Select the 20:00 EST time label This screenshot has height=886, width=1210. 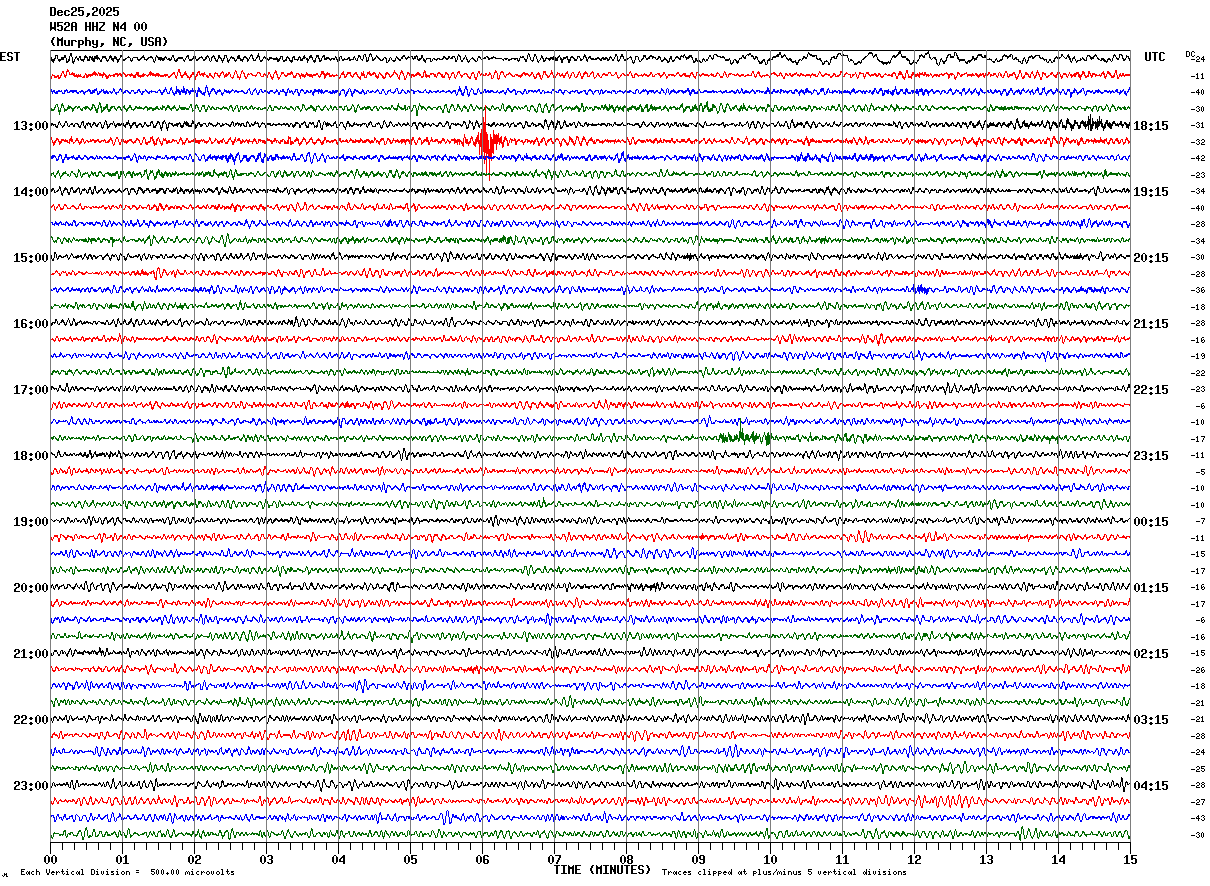(30, 588)
